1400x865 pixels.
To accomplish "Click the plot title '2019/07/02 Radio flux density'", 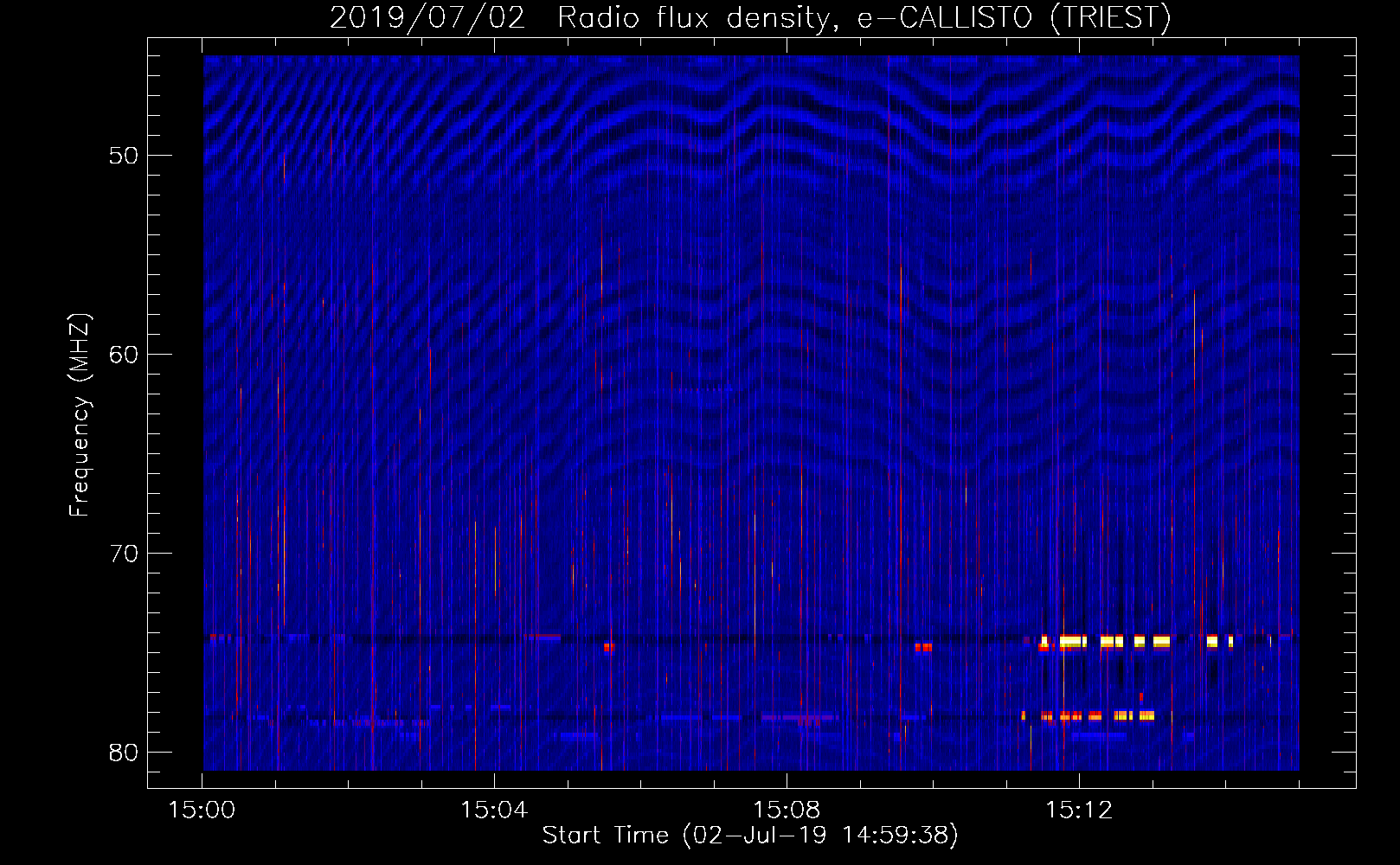I will click(749, 17).
